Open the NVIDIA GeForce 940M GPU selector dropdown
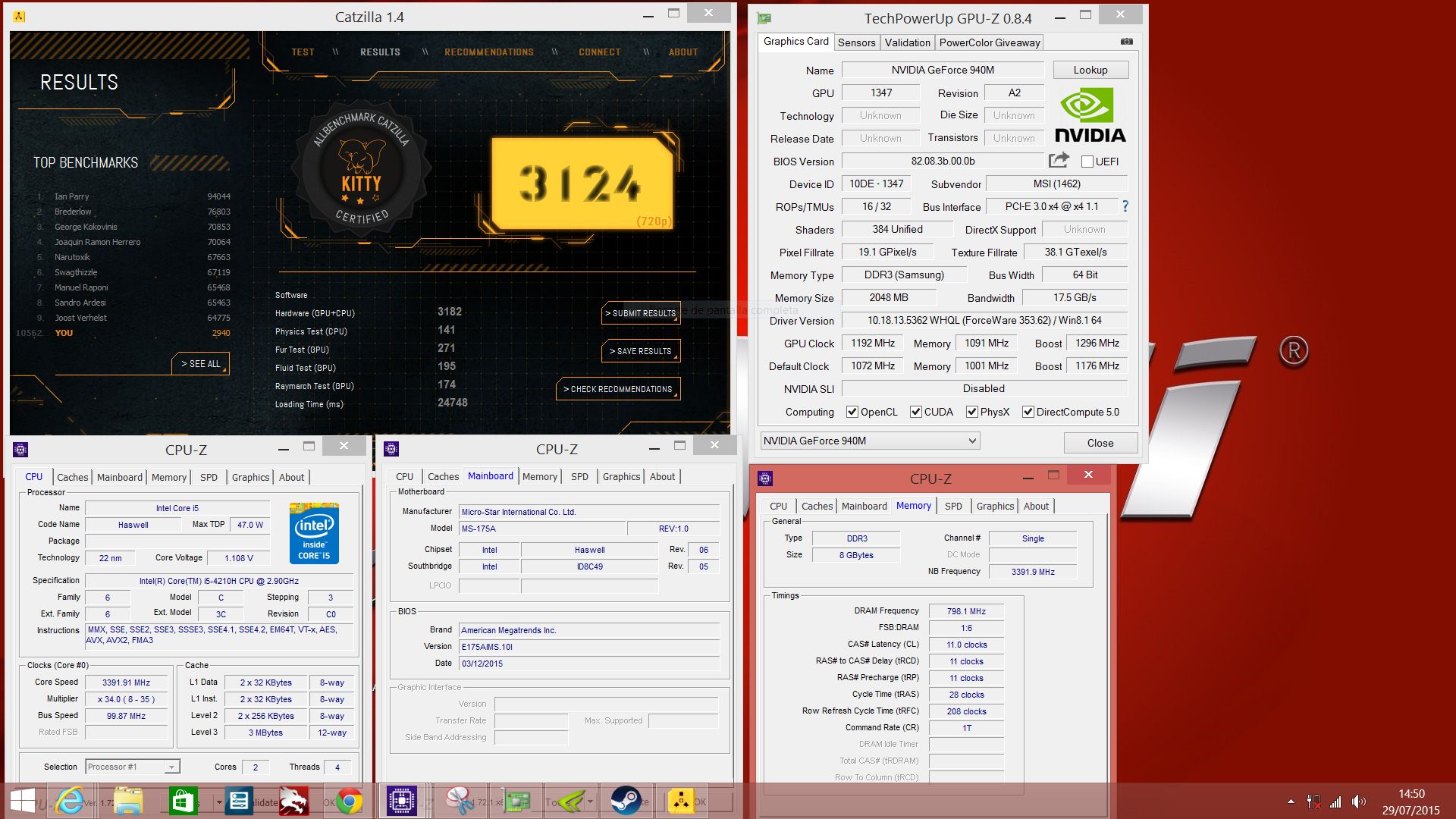 point(870,441)
